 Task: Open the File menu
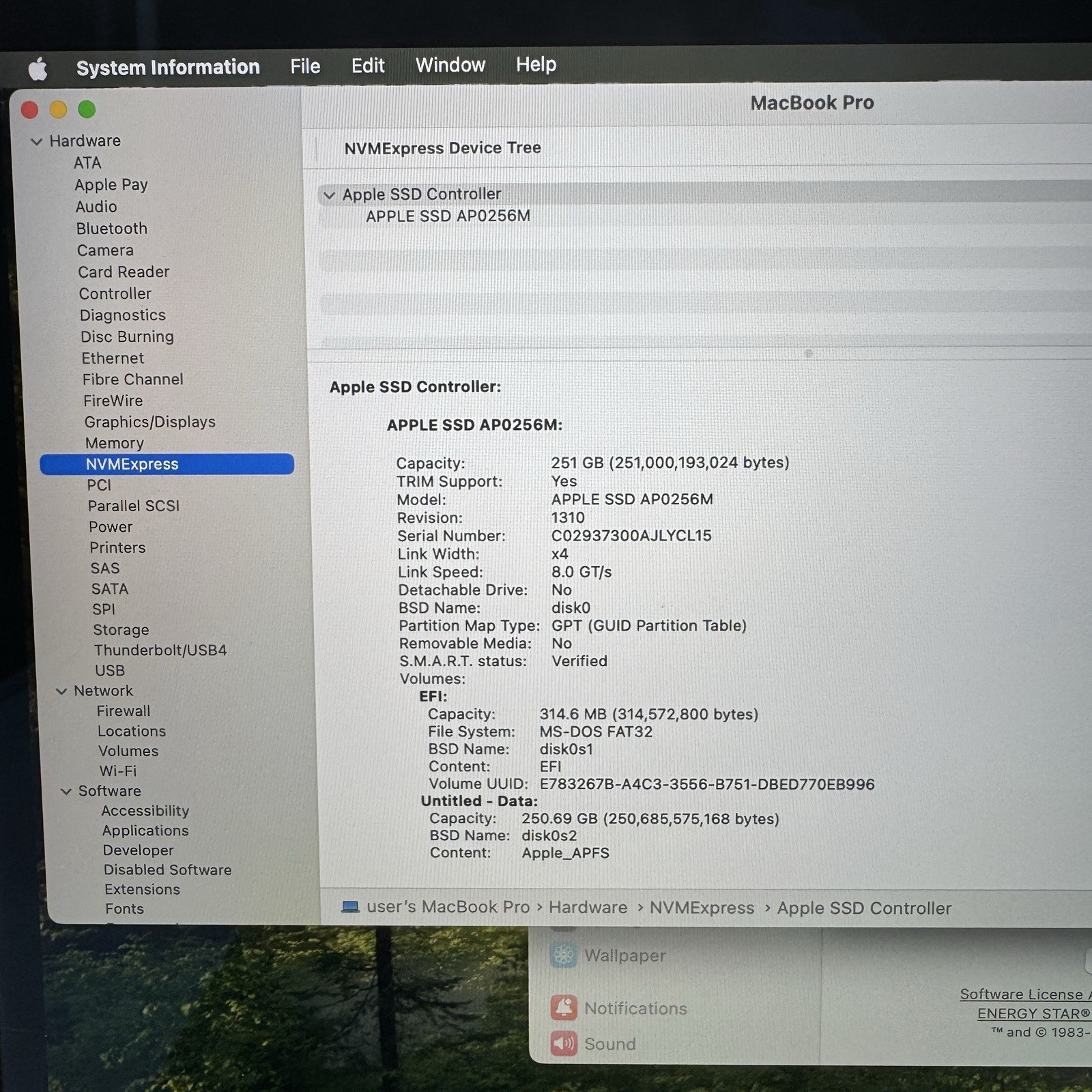click(305, 66)
